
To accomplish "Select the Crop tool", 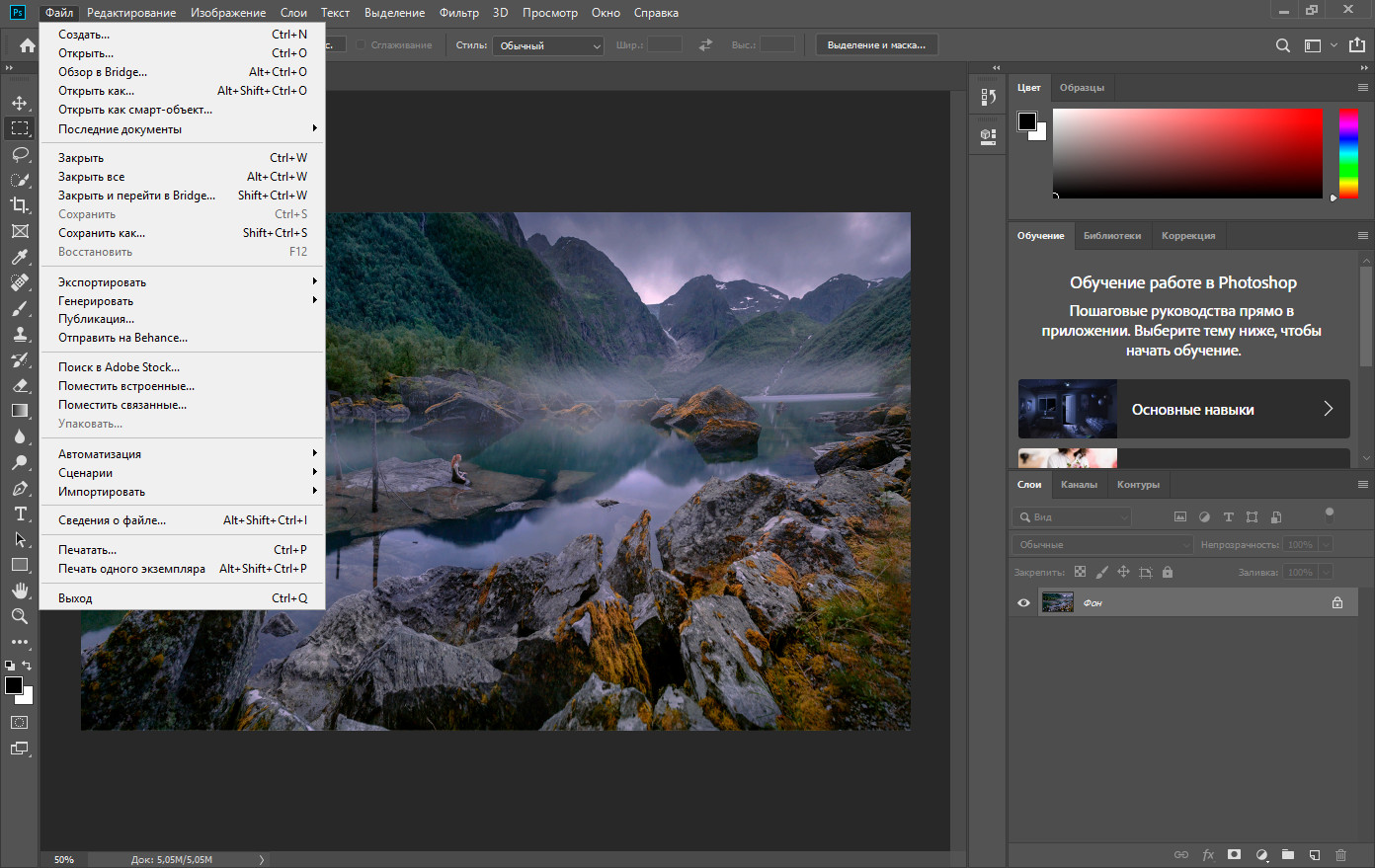I will click(x=20, y=205).
